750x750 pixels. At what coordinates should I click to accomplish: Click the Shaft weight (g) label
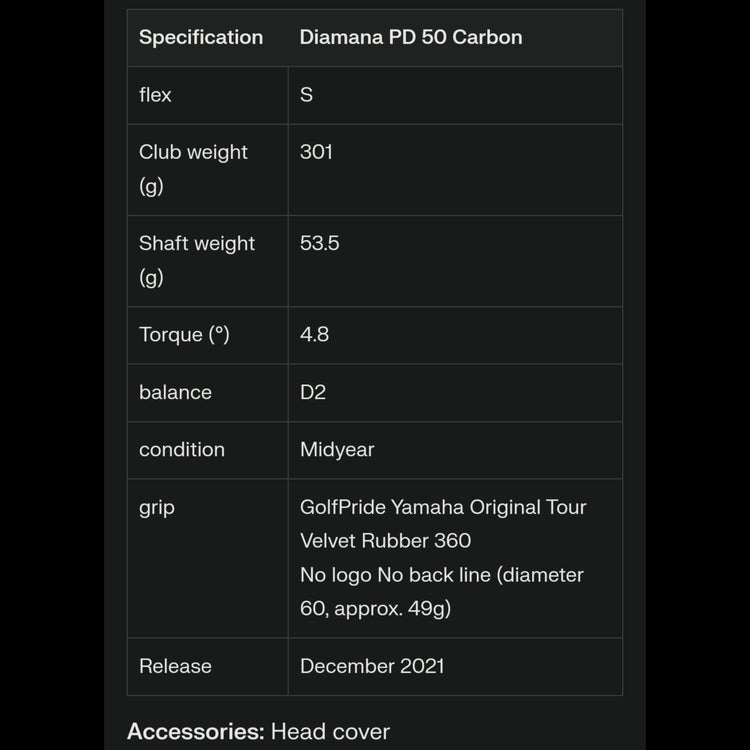pyautogui.click(x=197, y=259)
